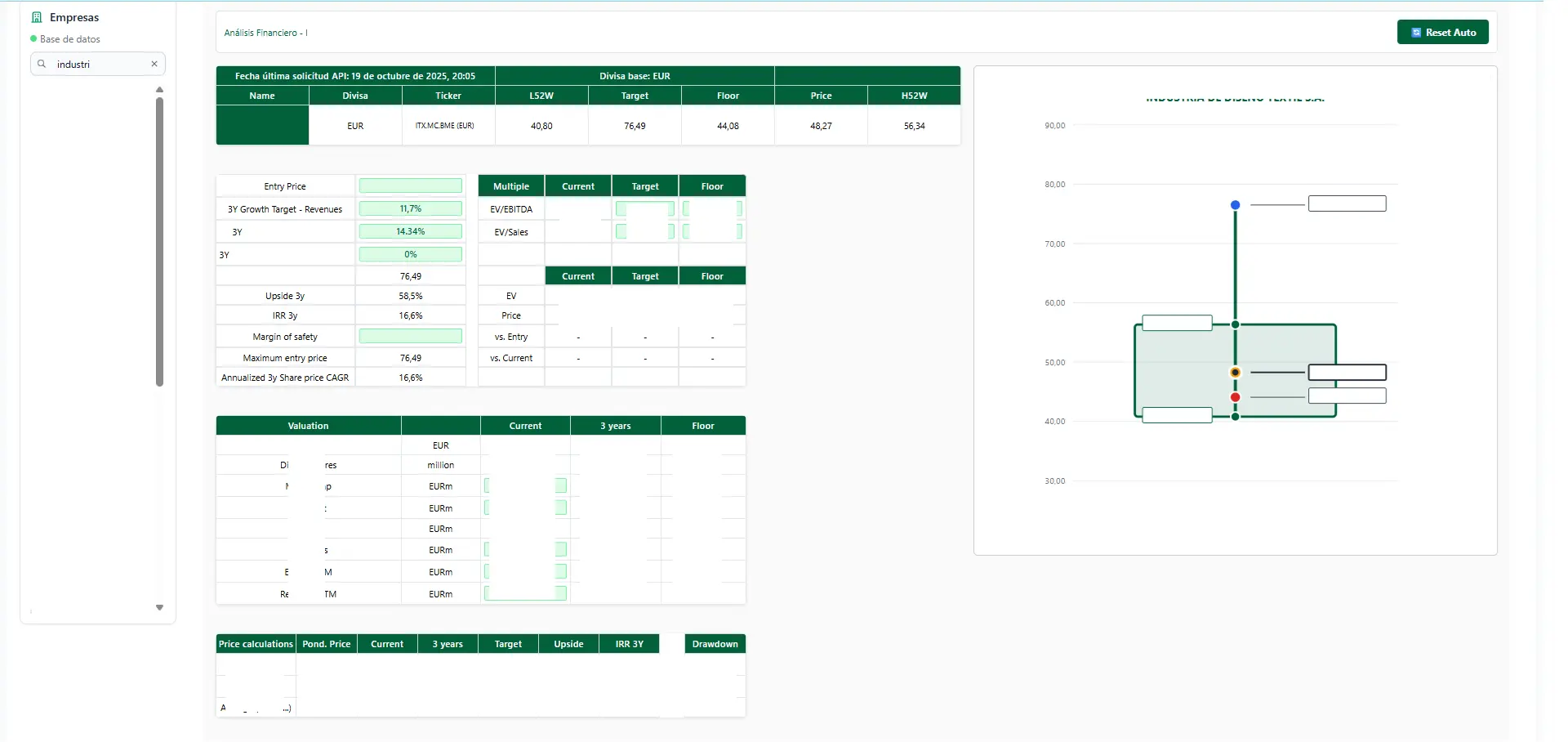This screenshot has width=1568, height=742.
Task: Click the Margin of safety input field
Action: (410, 337)
